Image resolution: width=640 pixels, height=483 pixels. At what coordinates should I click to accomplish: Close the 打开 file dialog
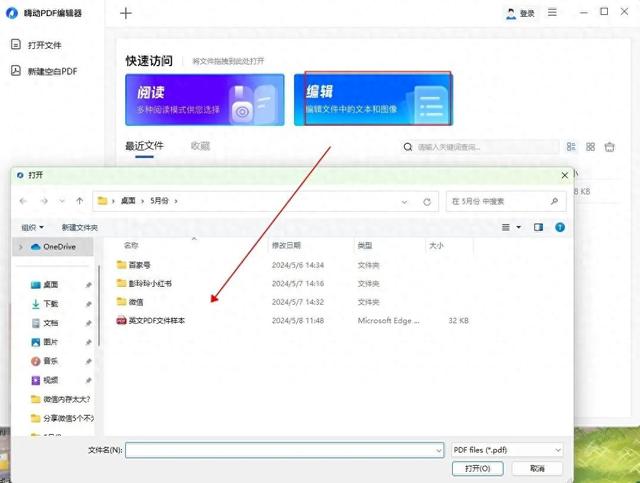(x=564, y=176)
